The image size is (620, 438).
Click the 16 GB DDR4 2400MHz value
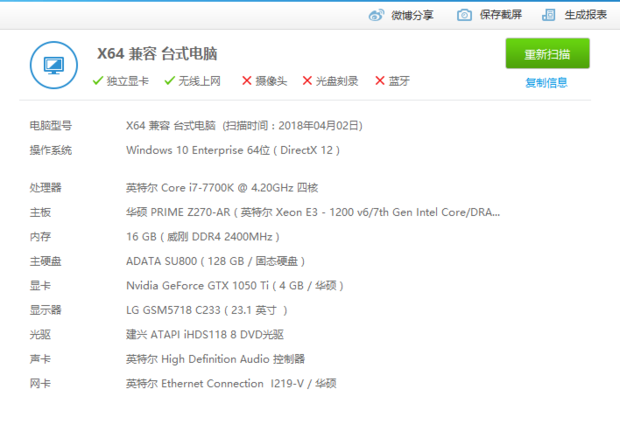tap(203, 237)
